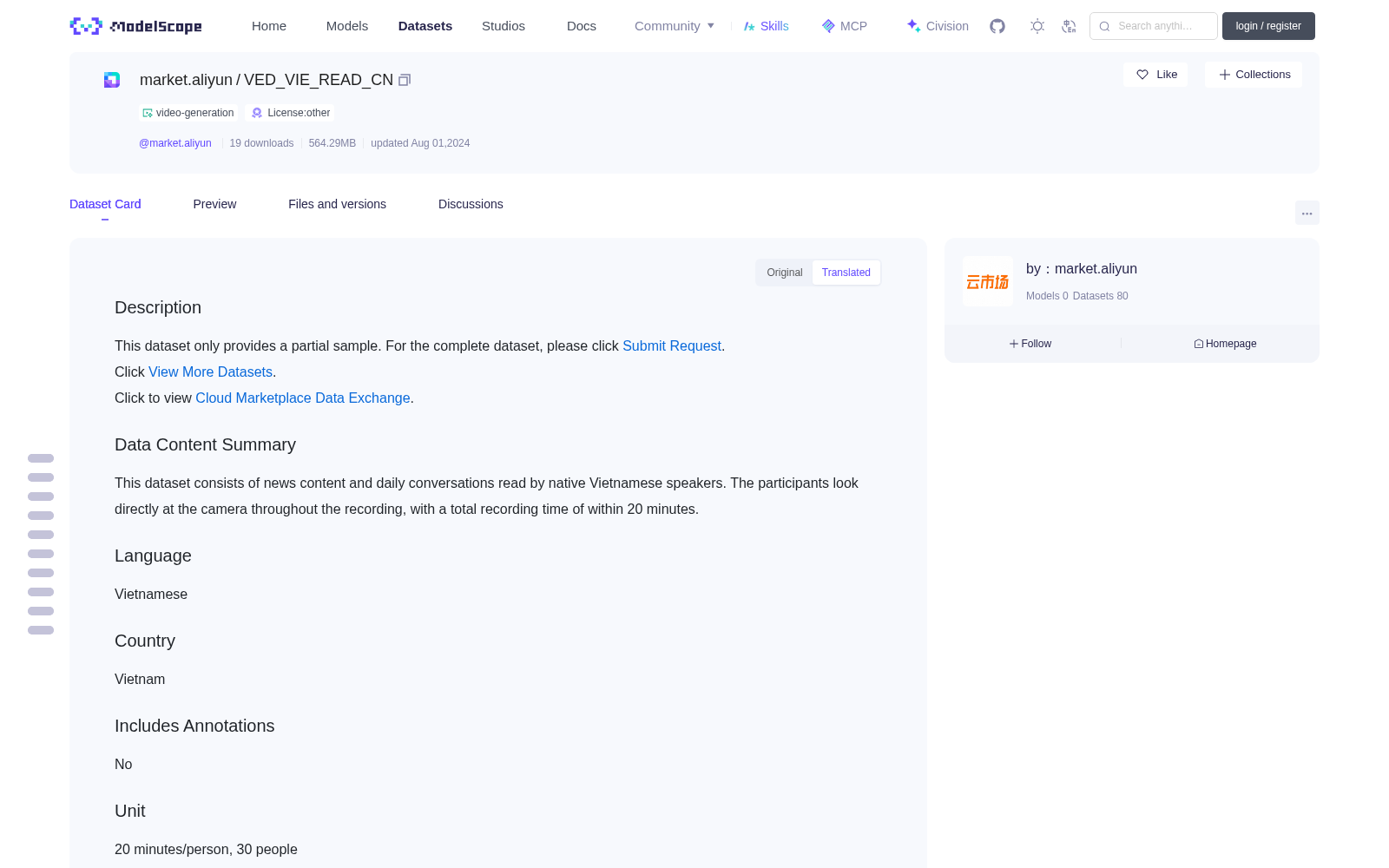Click the ModelScope logo
This screenshot has width=1389, height=868.
pyautogui.click(x=136, y=26)
